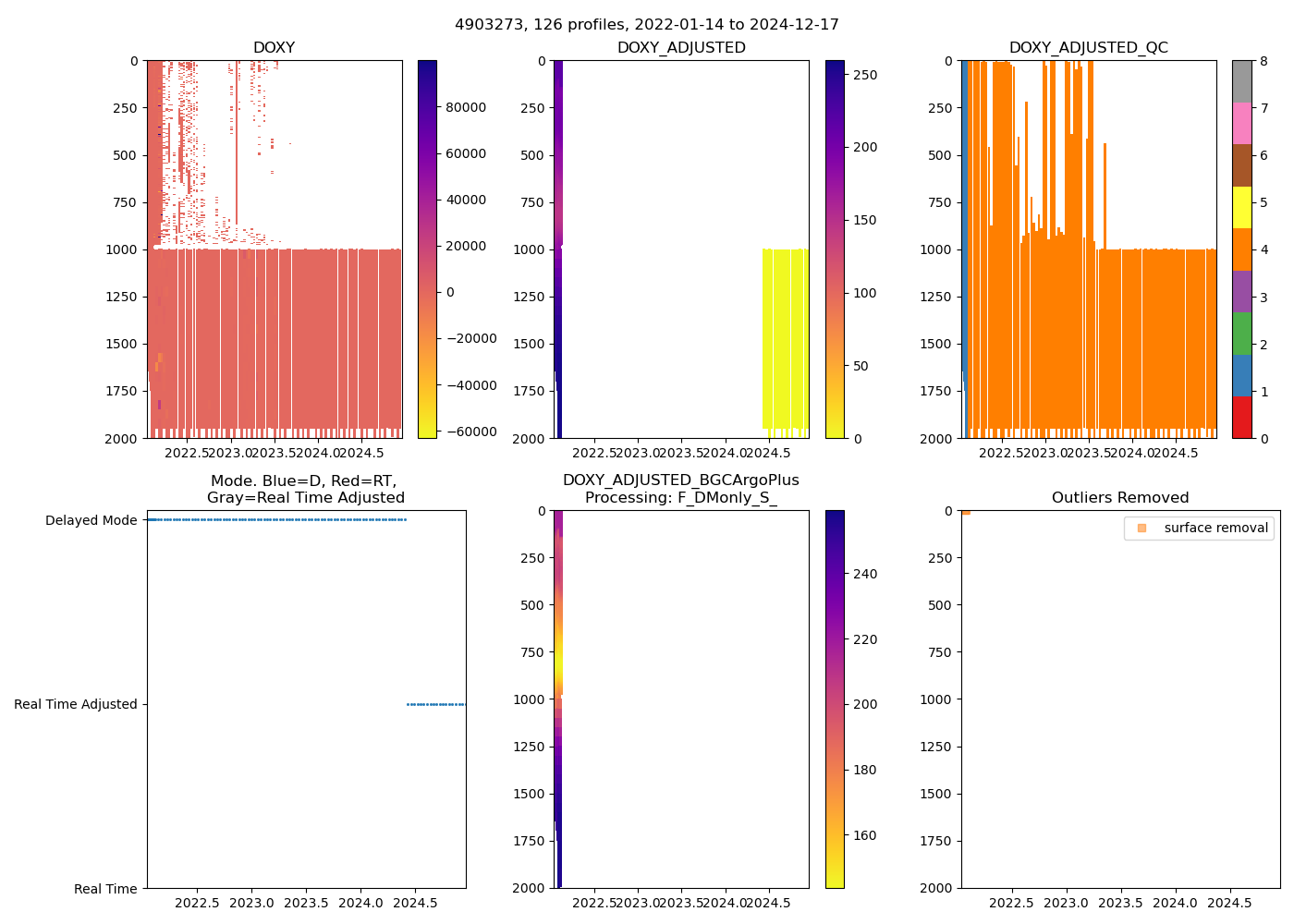Click the gray top segment of the QC colorbar
Viewport: 1294px width, 924px height.
tap(1242, 81)
